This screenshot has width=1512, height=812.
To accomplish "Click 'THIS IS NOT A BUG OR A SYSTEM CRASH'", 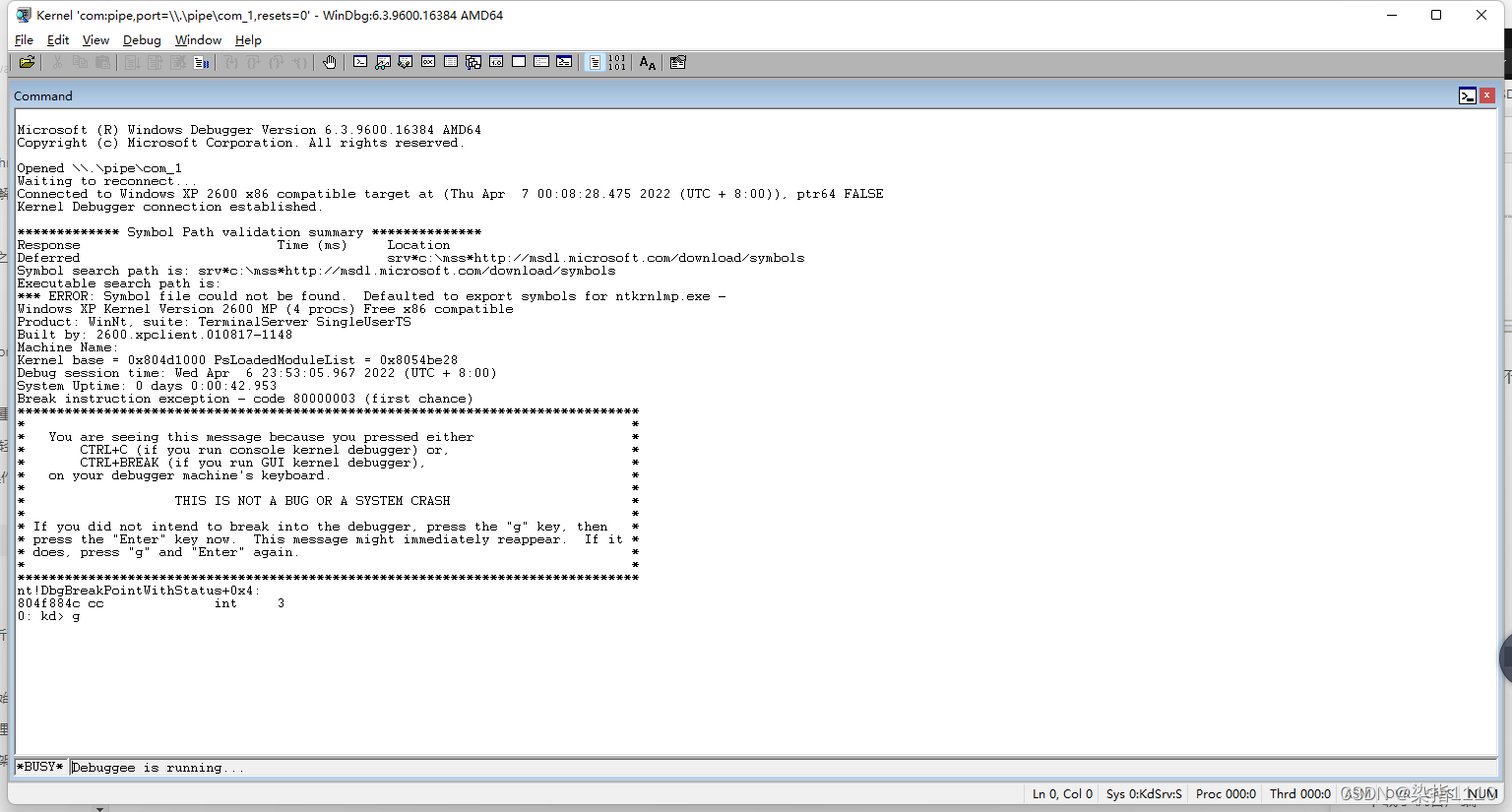I will click(x=312, y=501).
